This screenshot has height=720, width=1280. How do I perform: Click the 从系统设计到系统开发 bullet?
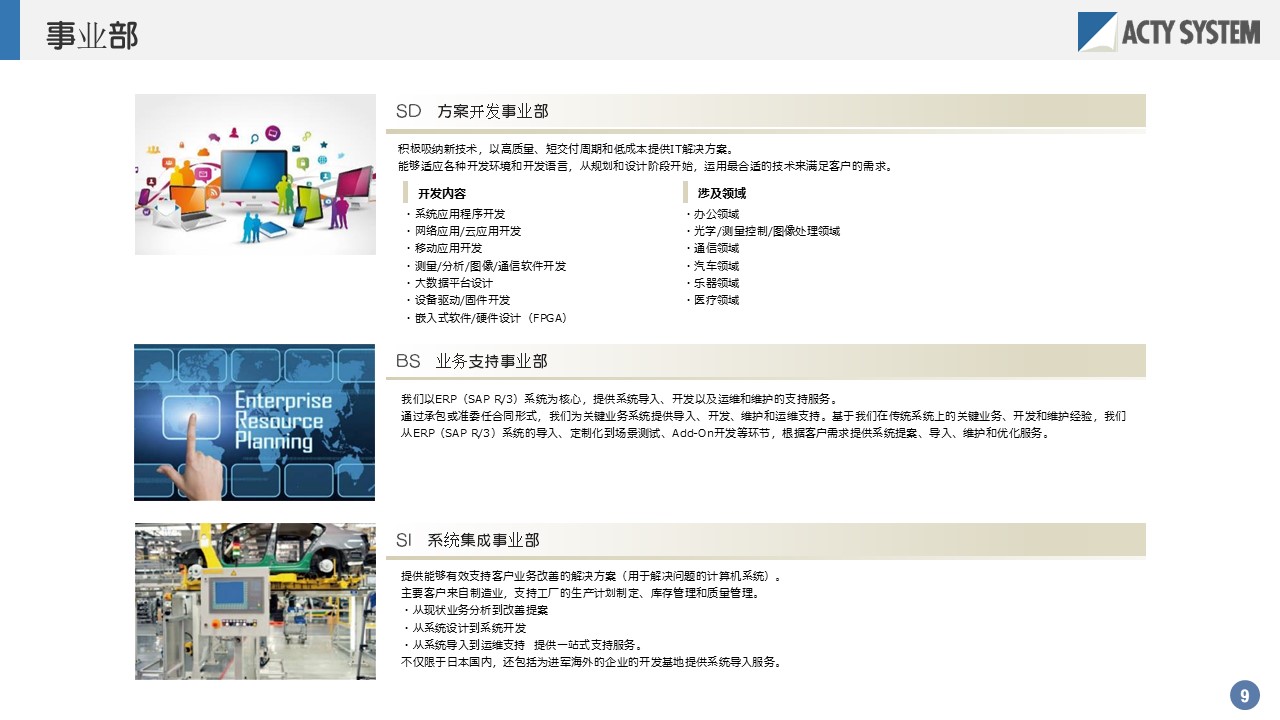(464, 628)
